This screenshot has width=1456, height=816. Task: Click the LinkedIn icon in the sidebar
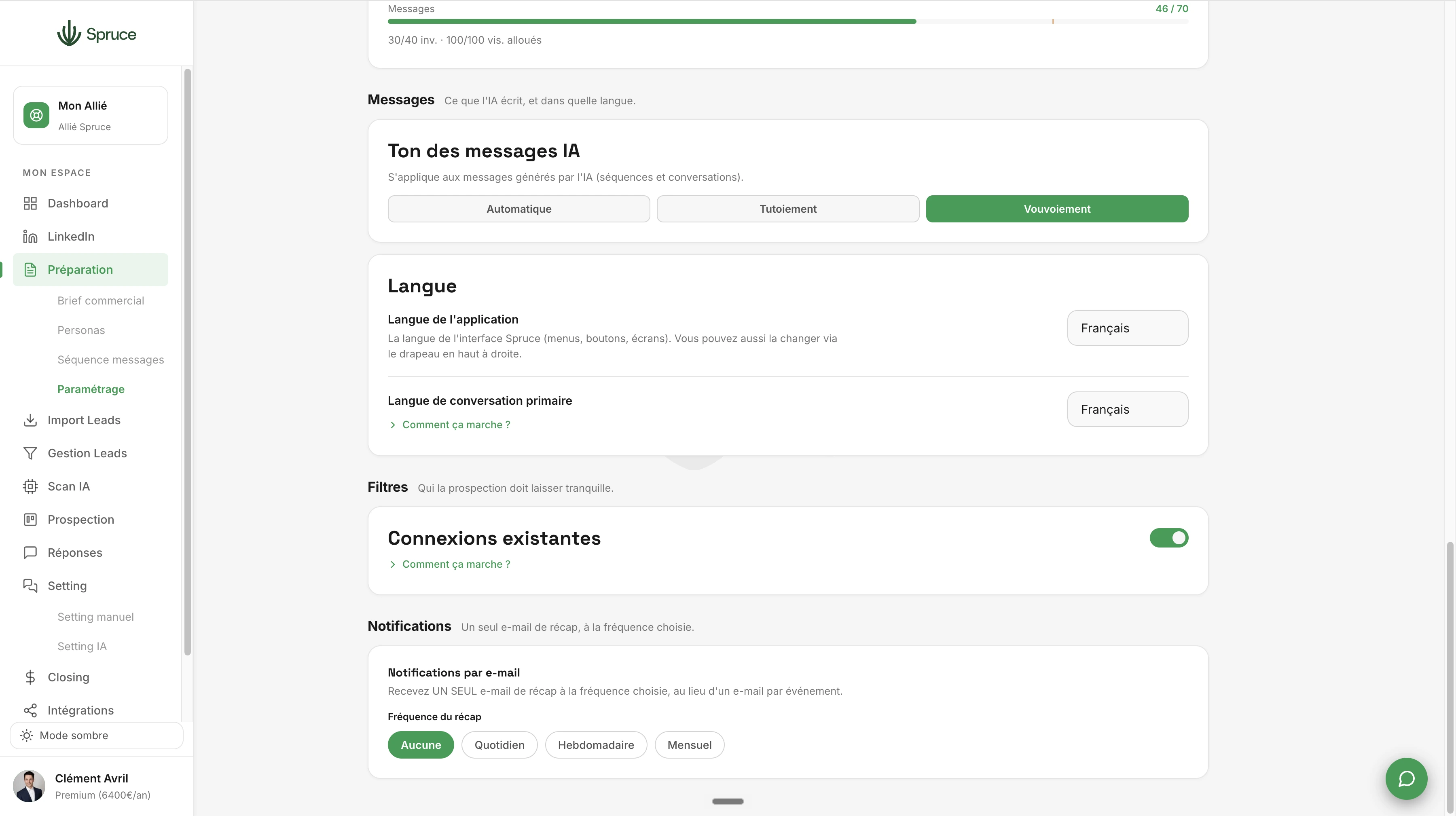click(x=30, y=236)
